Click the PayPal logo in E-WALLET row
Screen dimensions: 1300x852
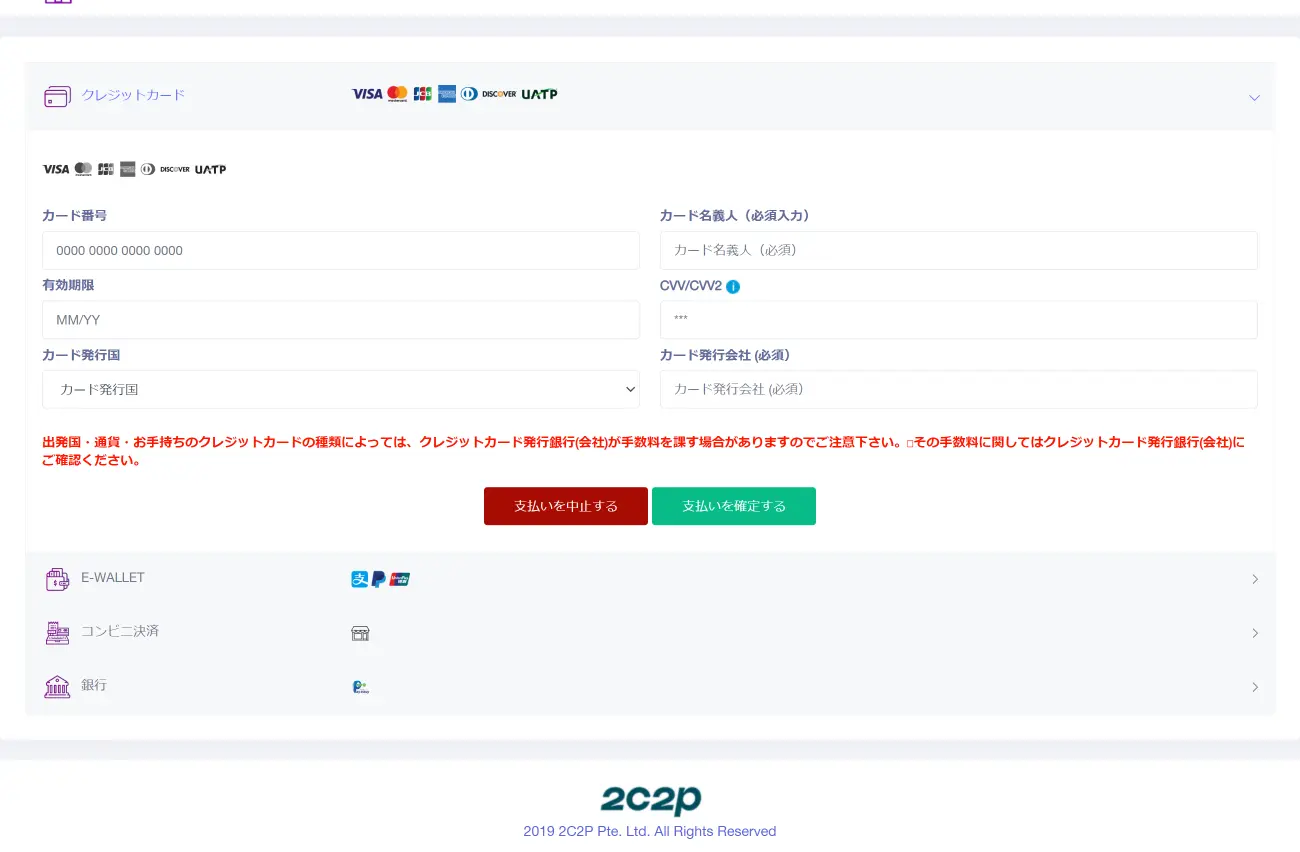379,579
